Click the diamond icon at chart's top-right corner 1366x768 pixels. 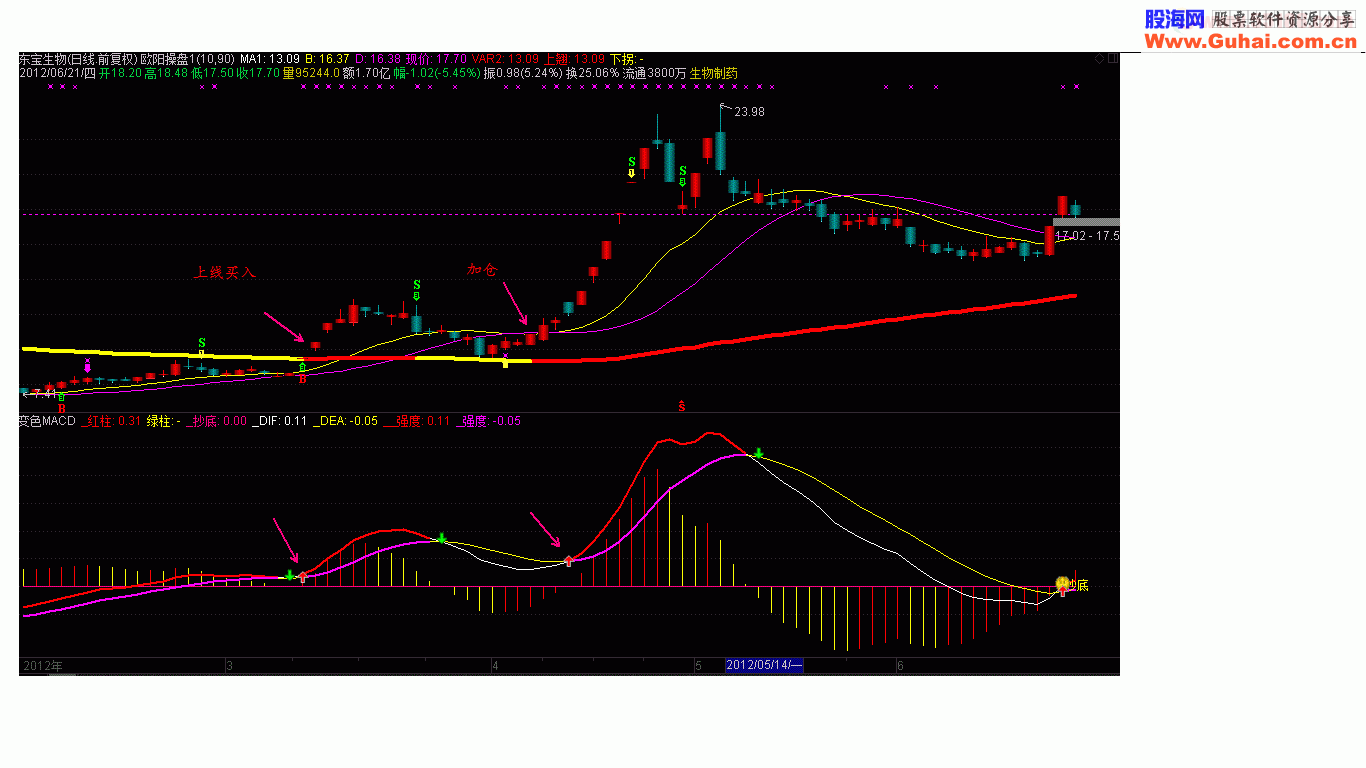[1100, 58]
